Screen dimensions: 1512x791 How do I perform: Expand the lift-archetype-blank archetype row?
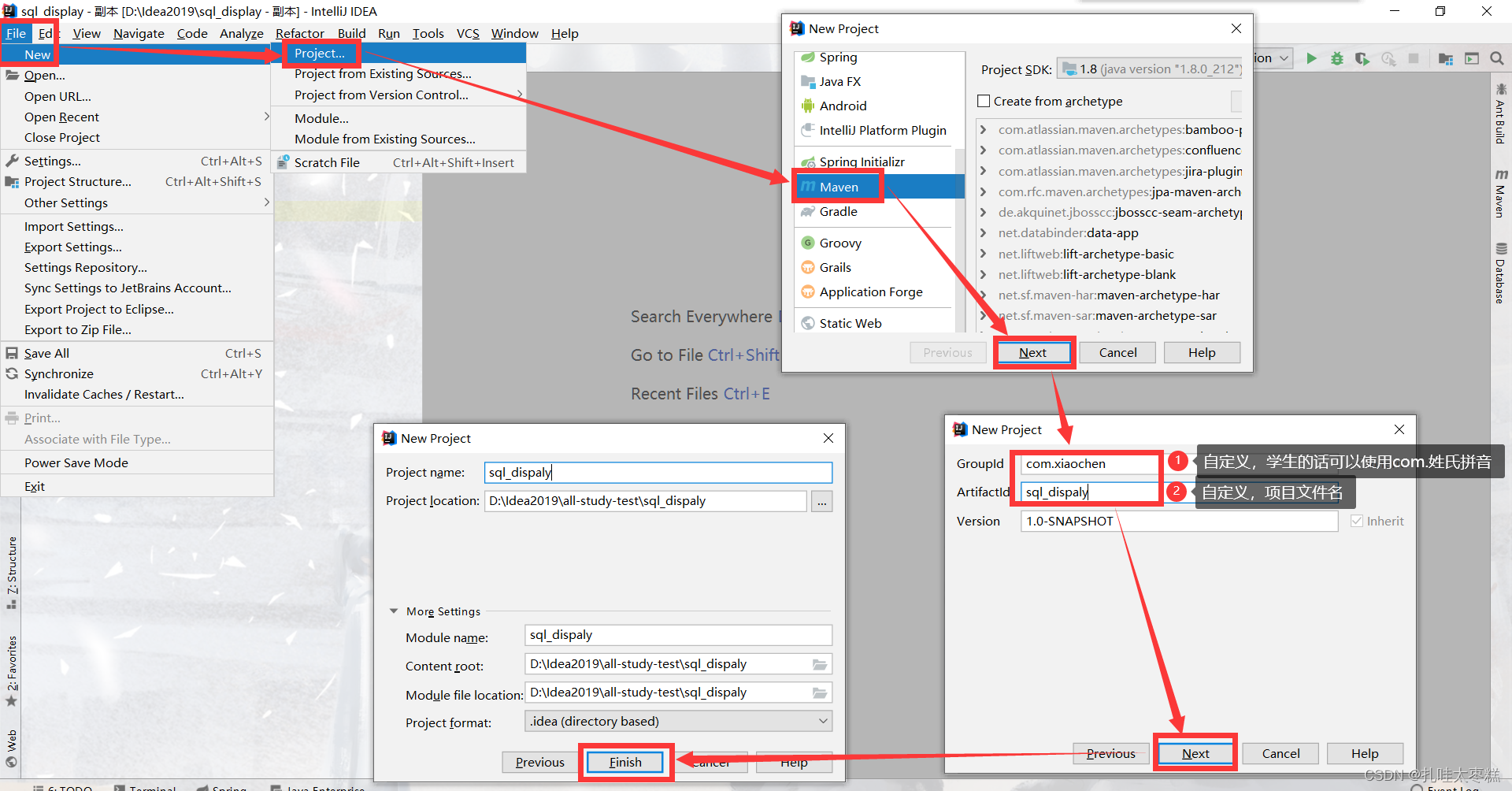[x=983, y=274]
